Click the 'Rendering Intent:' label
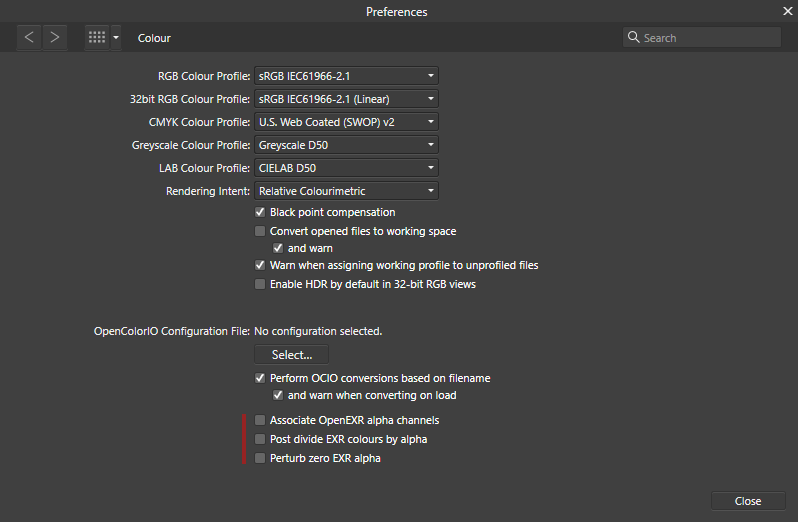This screenshot has height=522, width=798. [x=208, y=191]
